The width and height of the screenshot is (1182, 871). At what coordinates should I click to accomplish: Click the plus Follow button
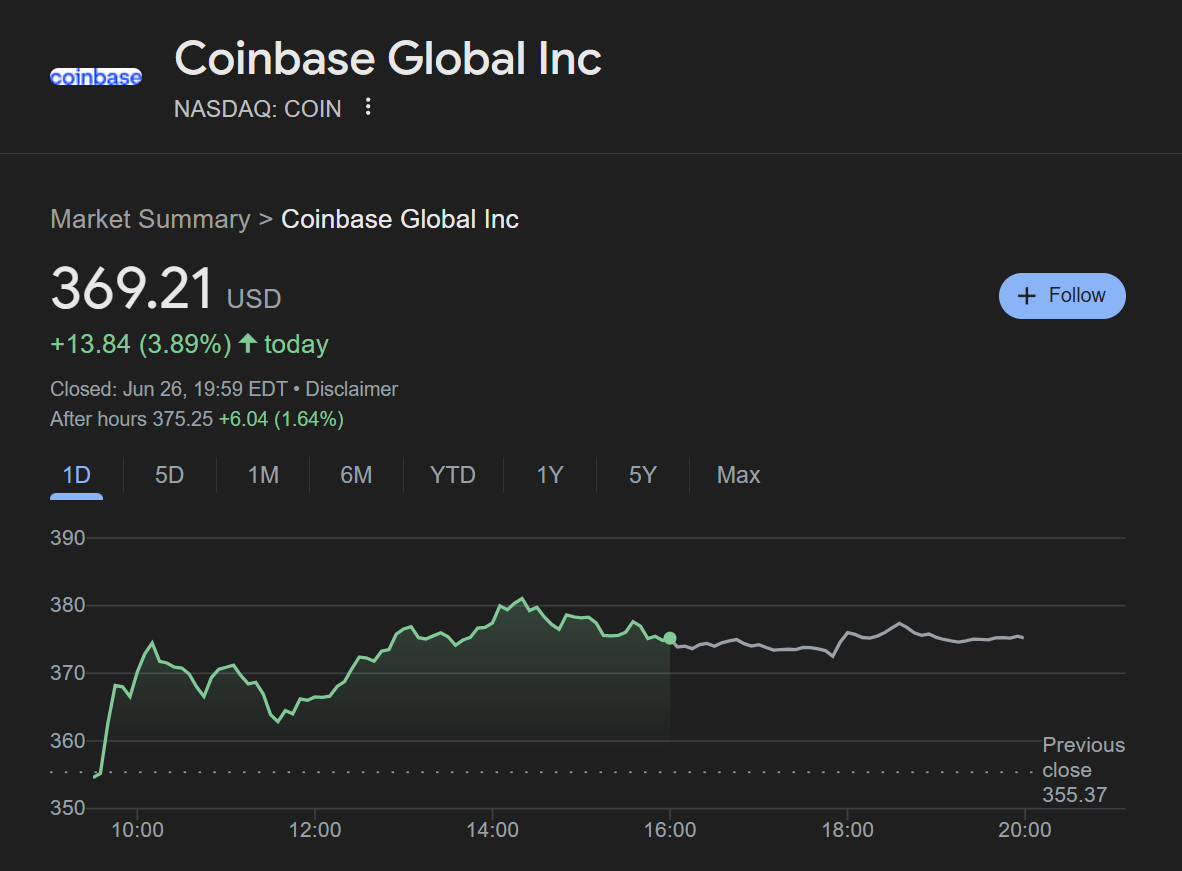(x=1062, y=296)
